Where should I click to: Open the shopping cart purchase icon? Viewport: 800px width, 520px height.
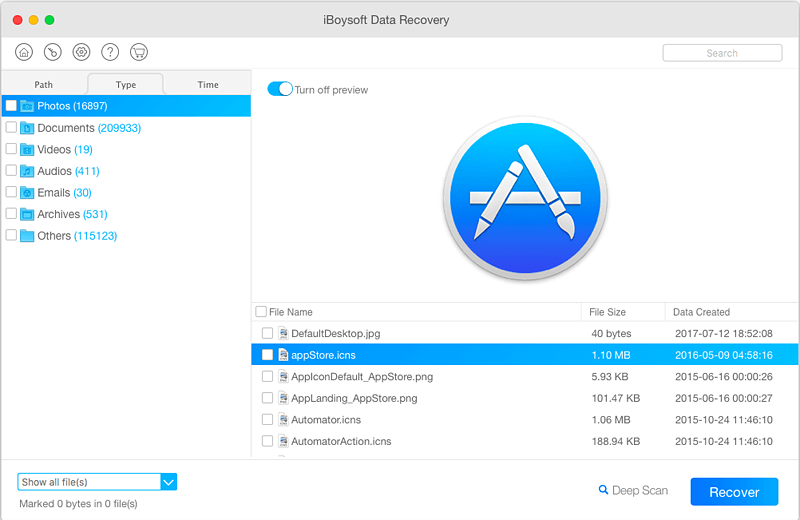click(x=139, y=52)
